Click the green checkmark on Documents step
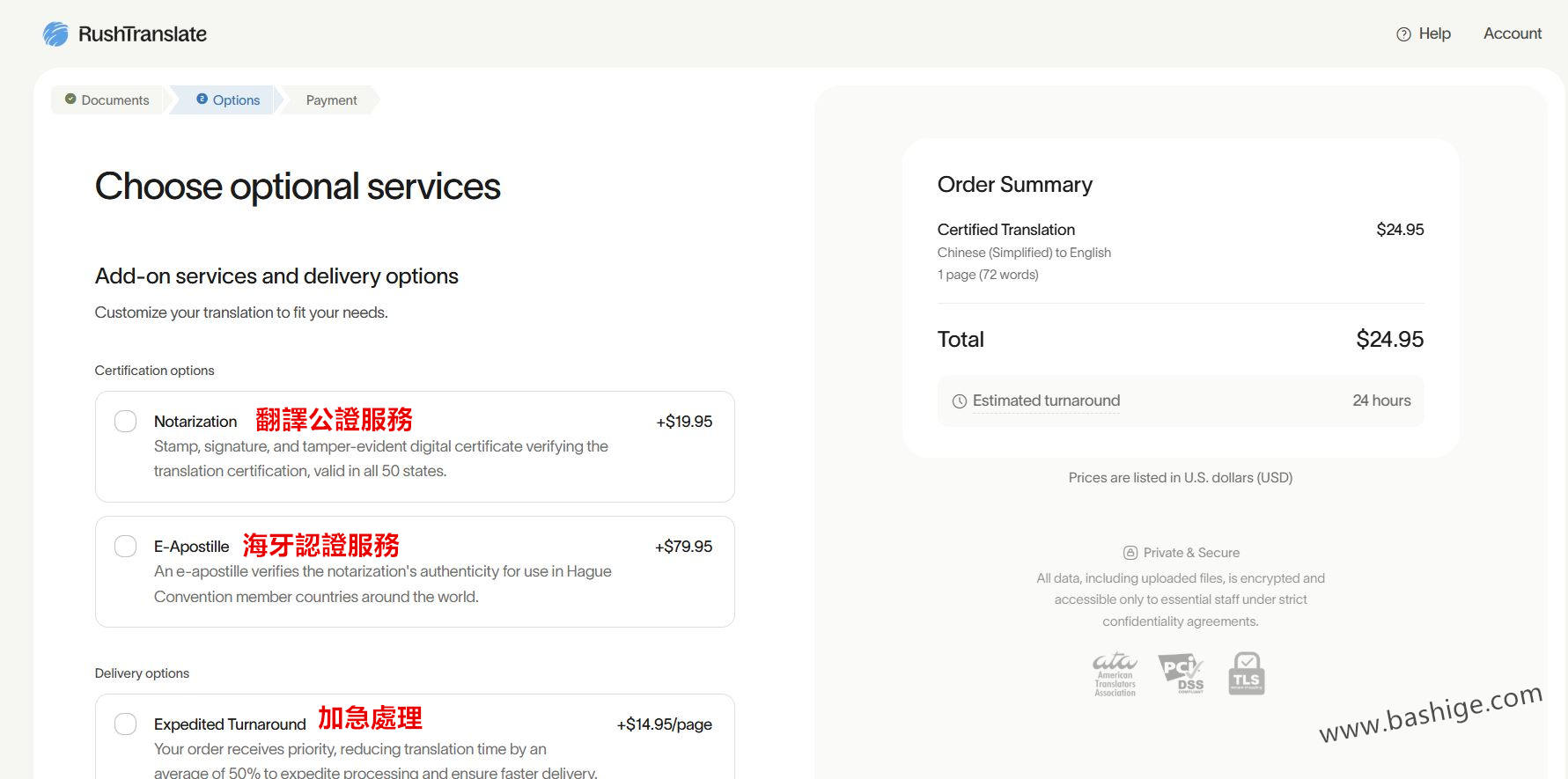Screen dimensions: 1568x779 tap(70, 99)
